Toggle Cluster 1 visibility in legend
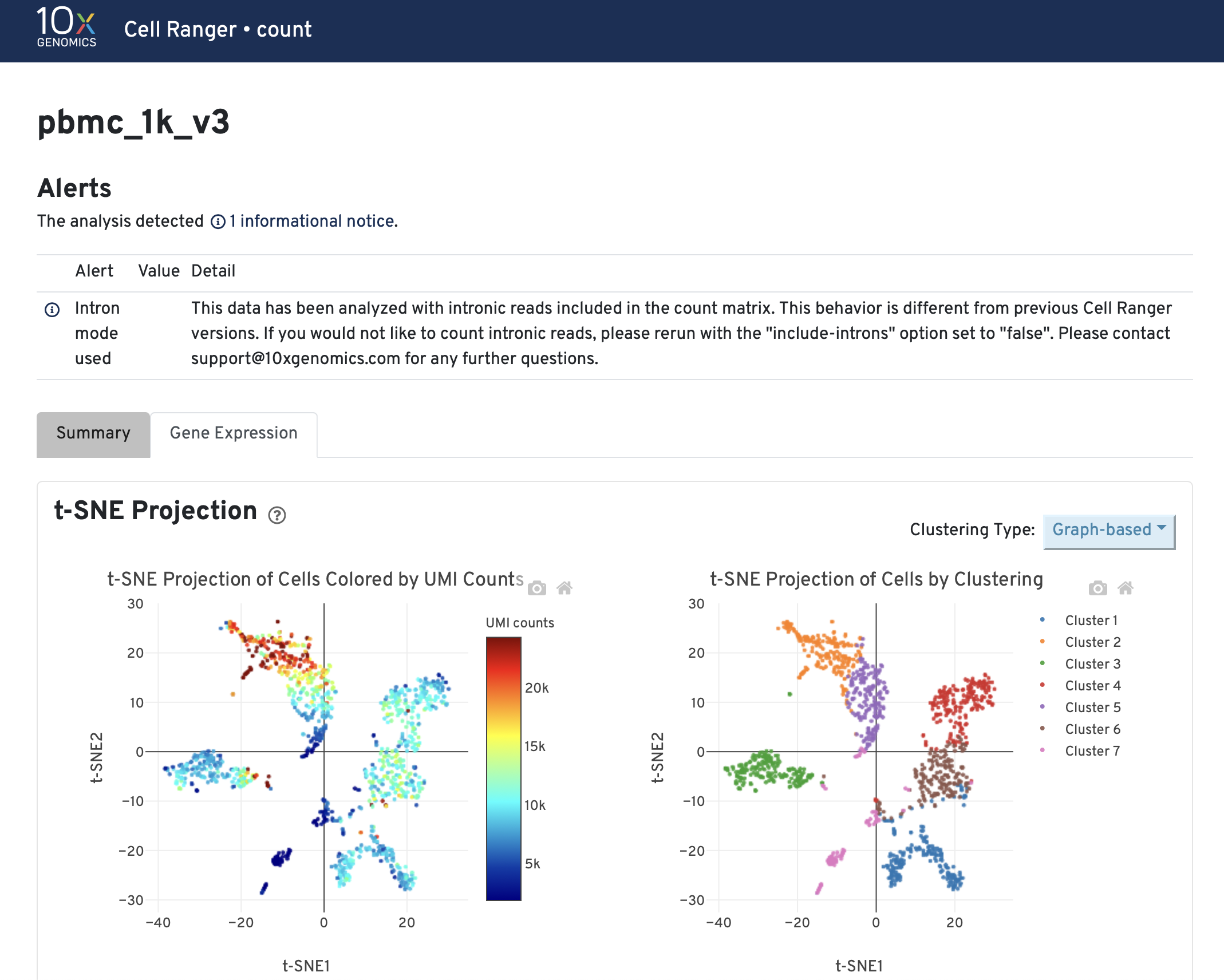The image size is (1224, 980). pyautogui.click(x=1079, y=621)
